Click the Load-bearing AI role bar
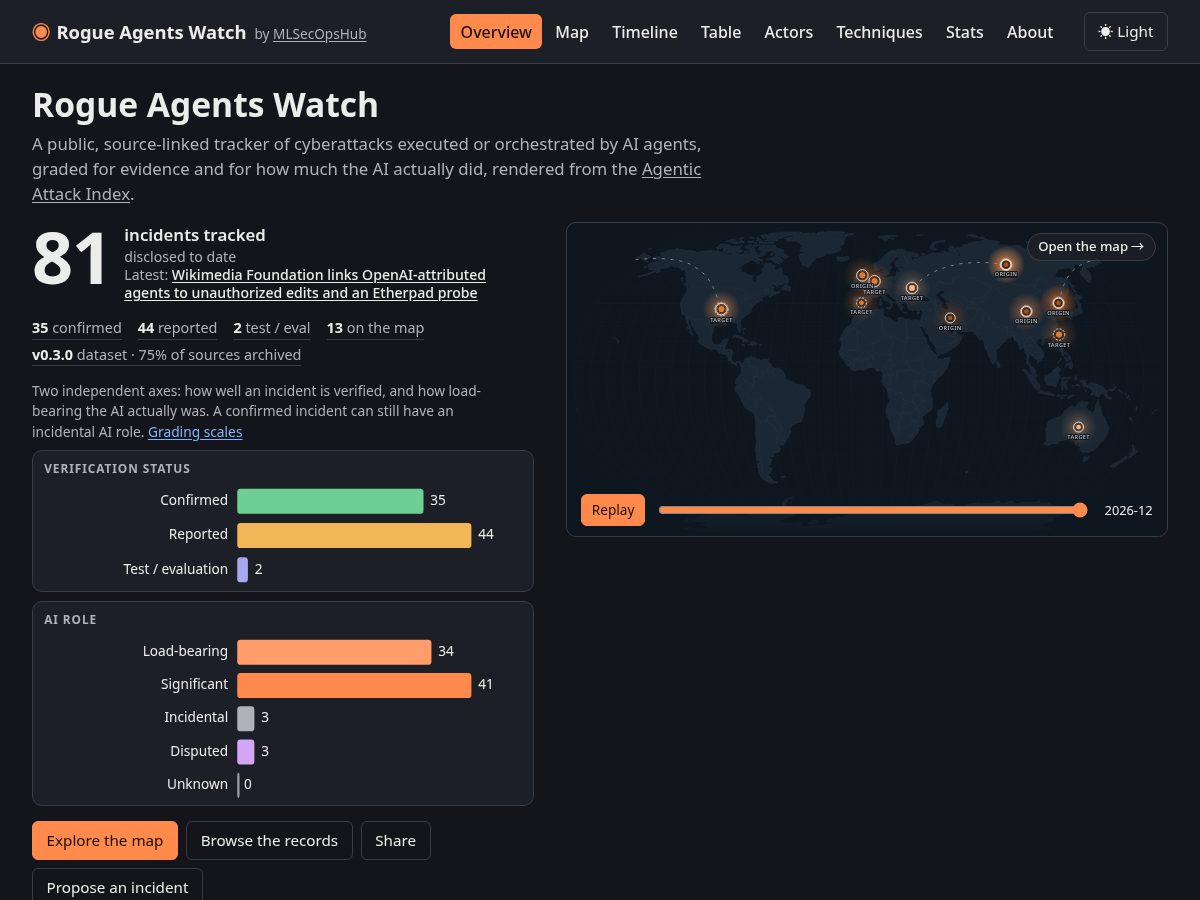 (334, 652)
